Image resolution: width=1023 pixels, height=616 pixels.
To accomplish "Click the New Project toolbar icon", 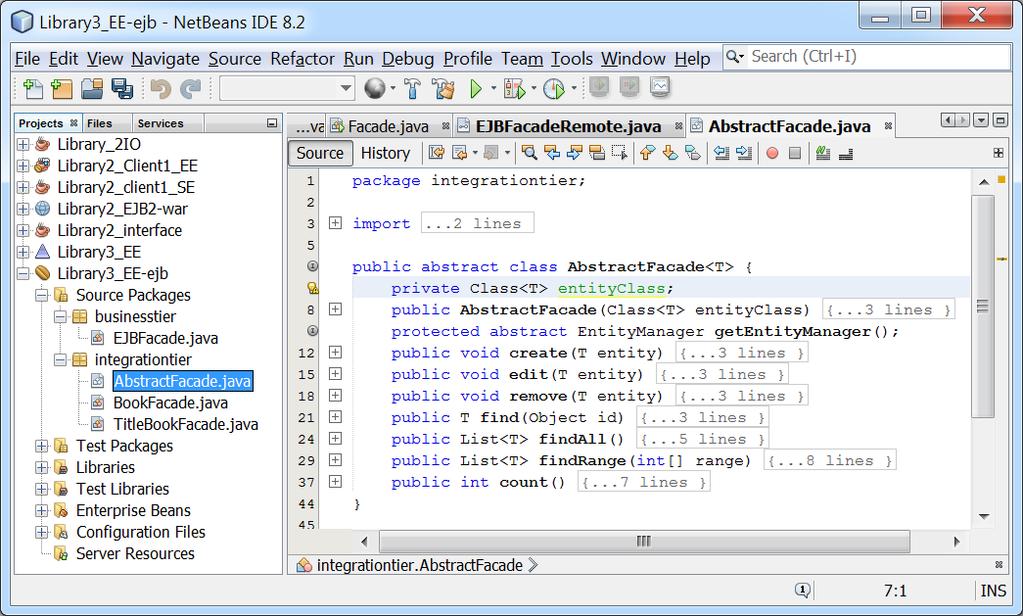I will click(61, 88).
